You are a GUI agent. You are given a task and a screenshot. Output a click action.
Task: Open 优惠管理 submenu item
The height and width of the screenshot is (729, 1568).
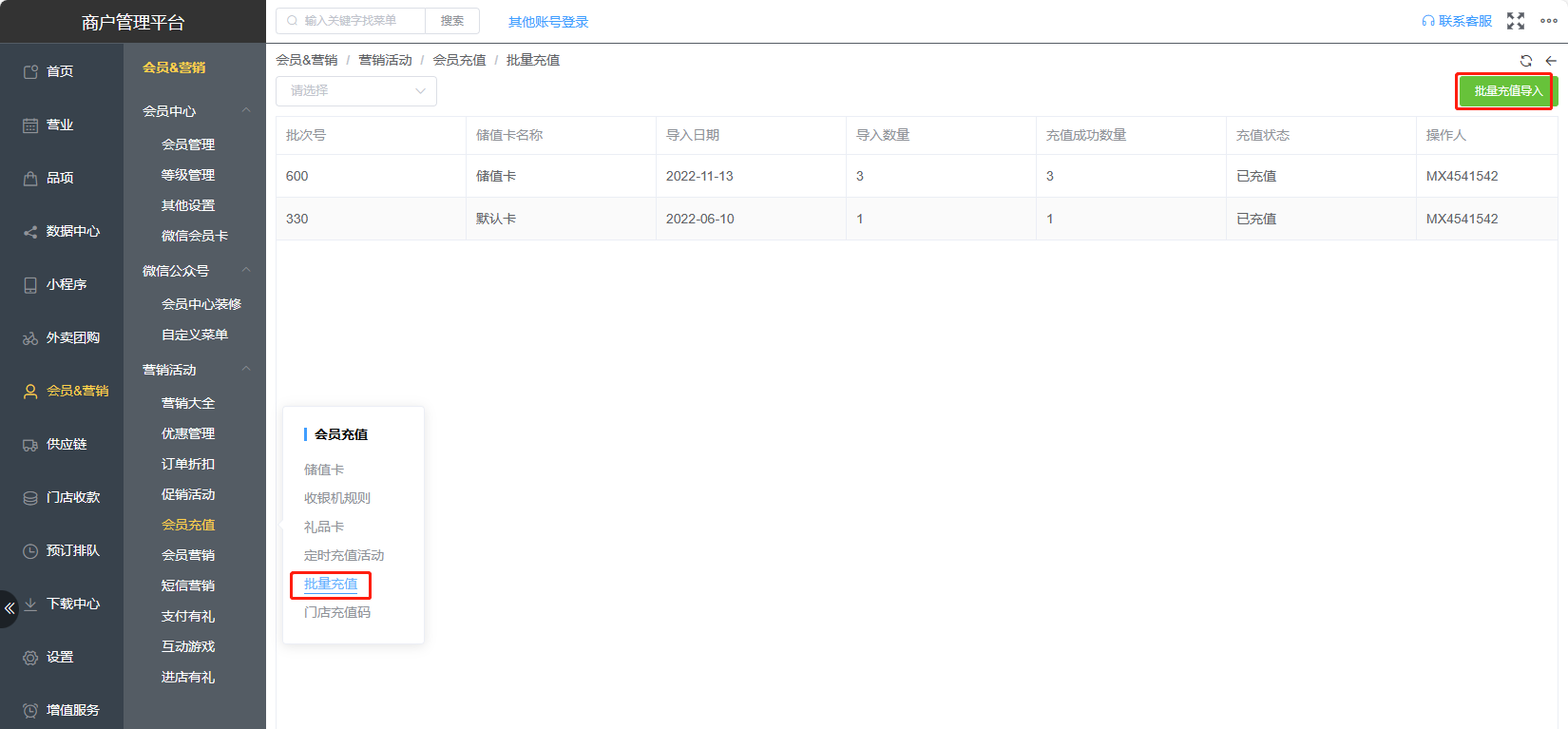pos(188,433)
